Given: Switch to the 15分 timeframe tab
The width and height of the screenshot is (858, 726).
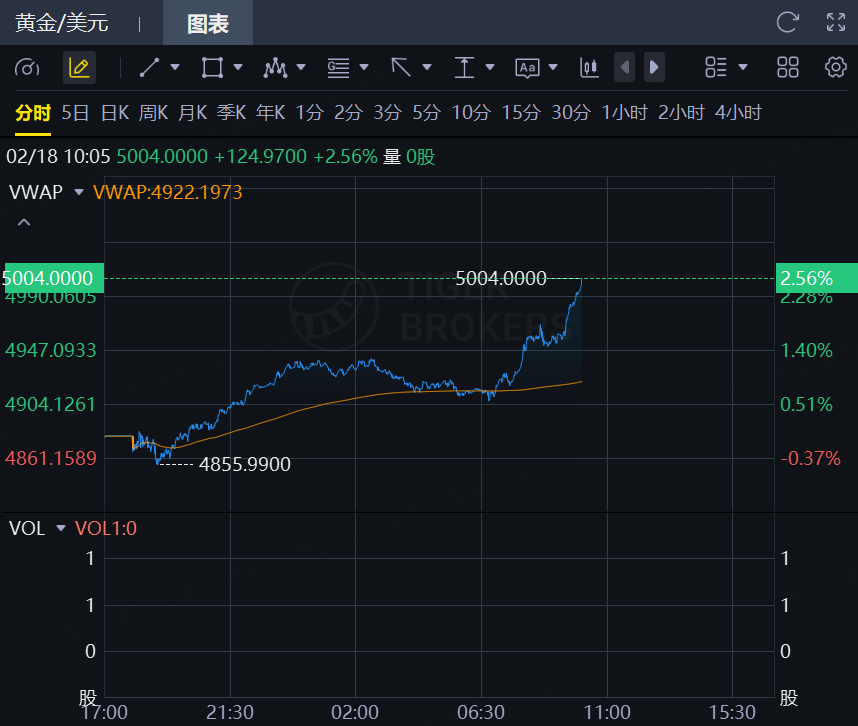Looking at the screenshot, I should click(520, 113).
